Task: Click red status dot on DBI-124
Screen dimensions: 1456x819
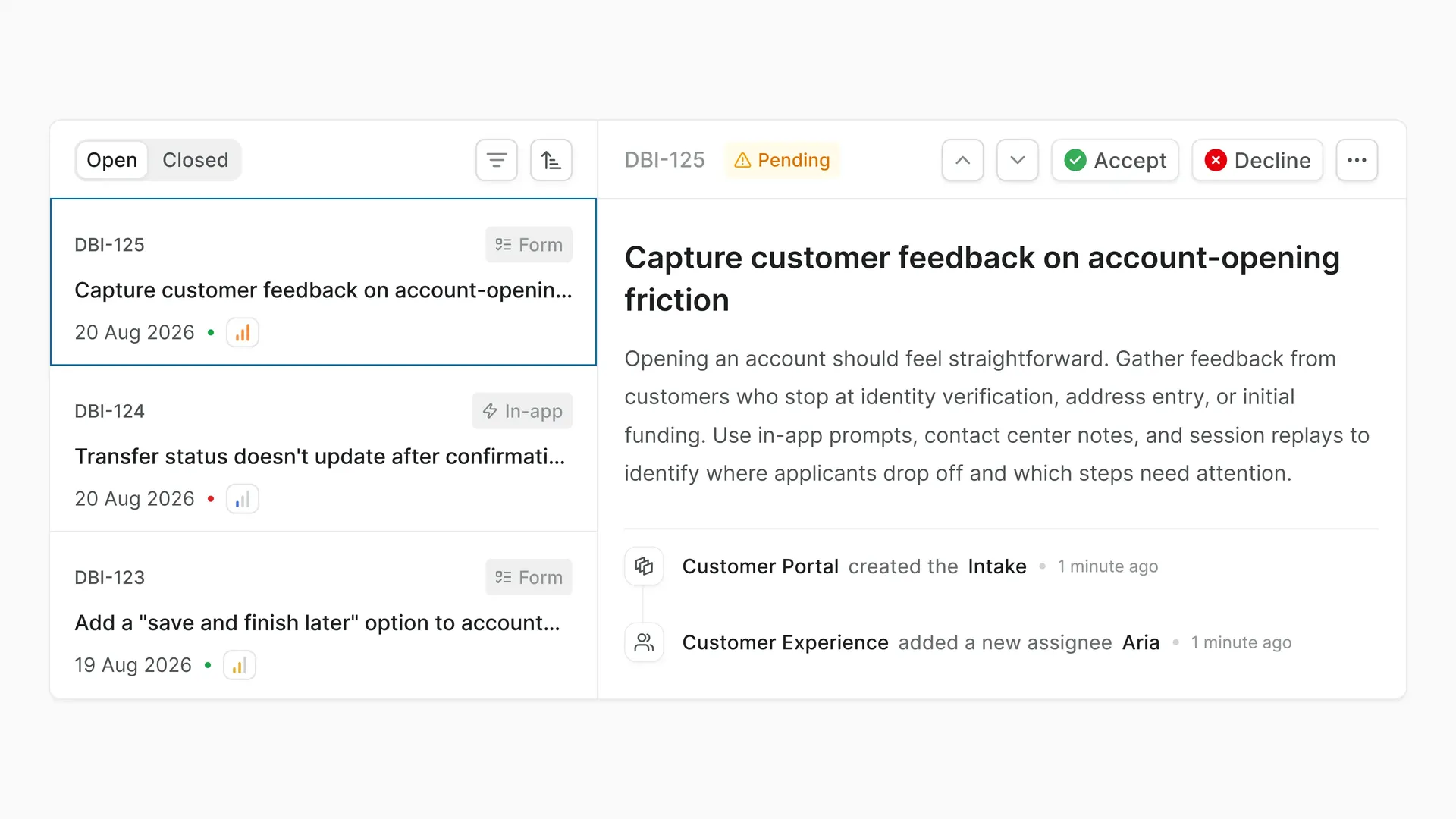Action: click(x=211, y=499)
